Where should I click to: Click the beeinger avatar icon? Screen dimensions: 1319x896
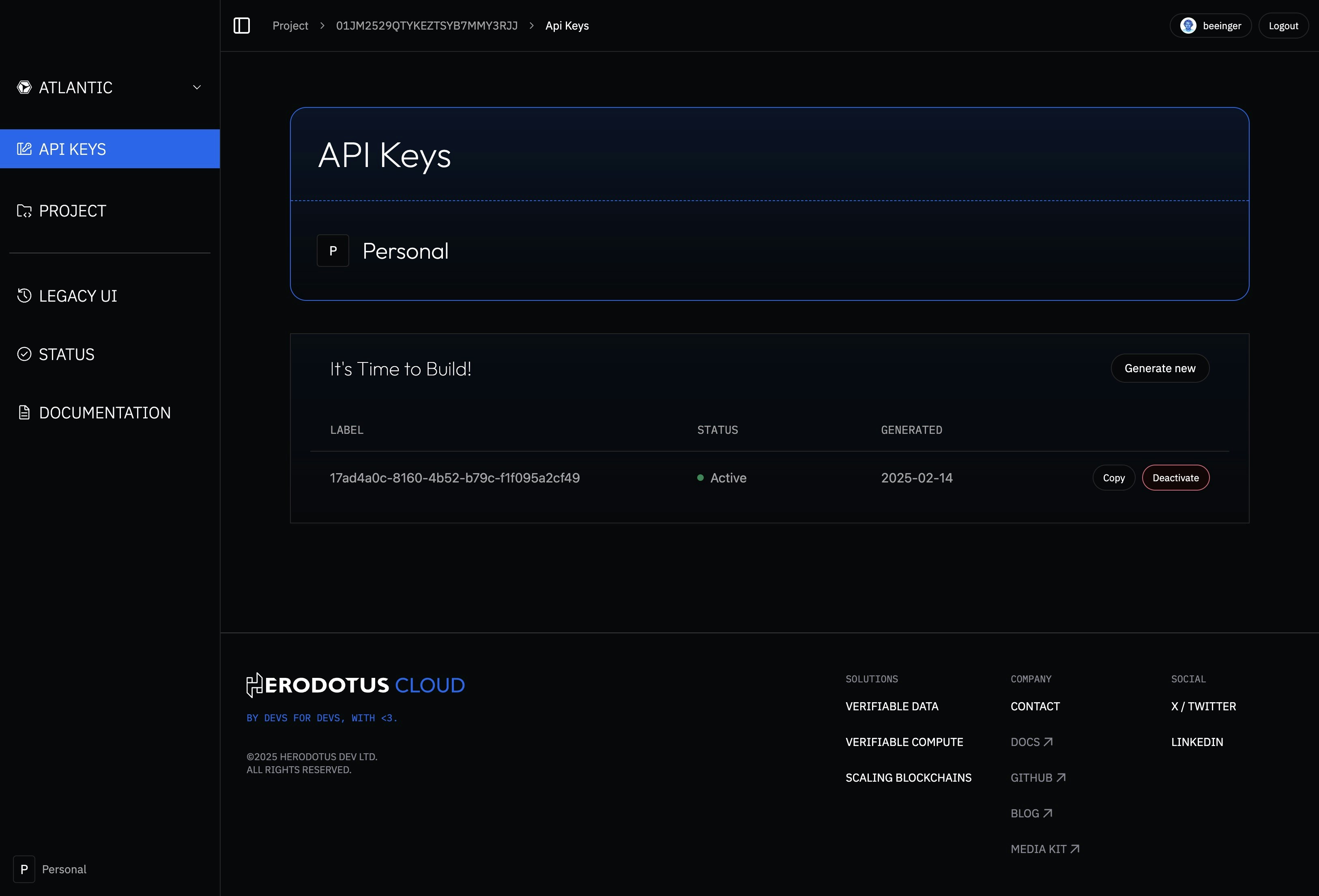pyautogui.click(x=1189, y=26)
